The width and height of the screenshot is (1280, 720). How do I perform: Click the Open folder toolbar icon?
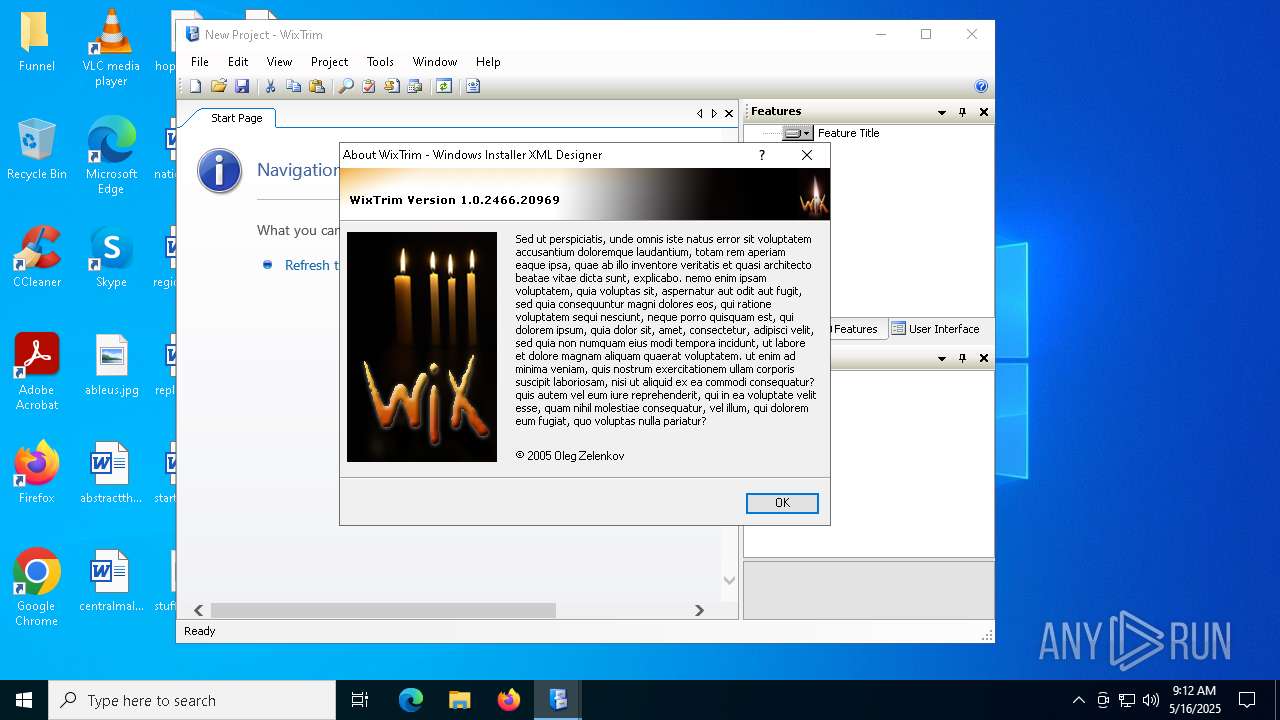219,87
